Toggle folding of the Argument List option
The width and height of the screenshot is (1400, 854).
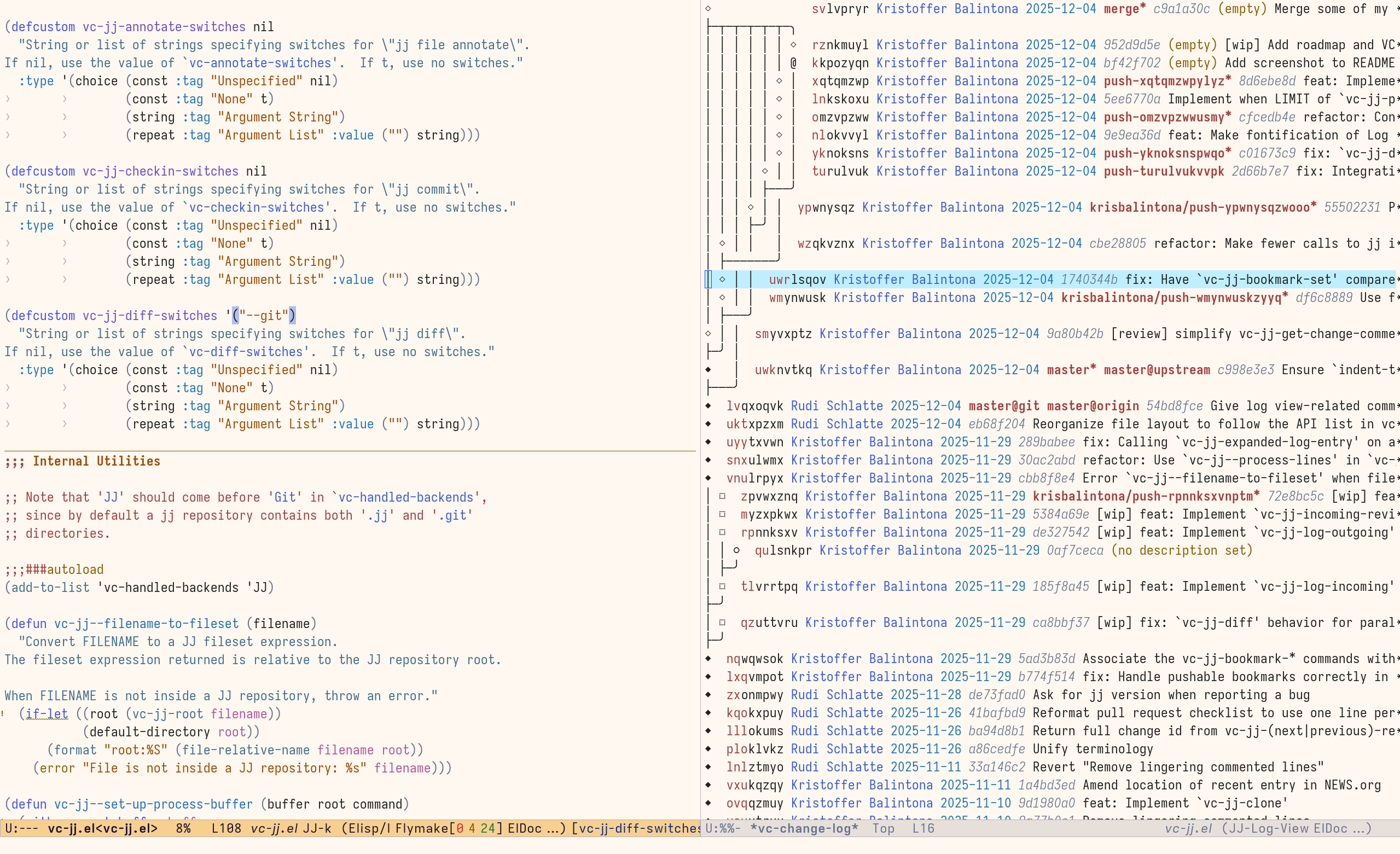8,135
